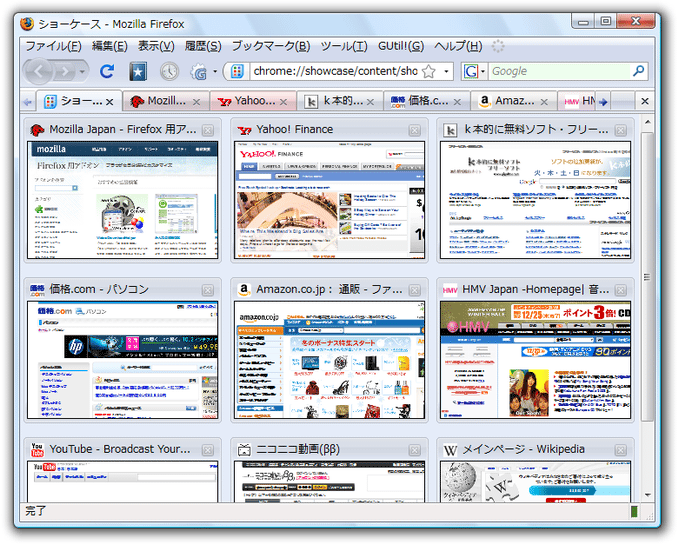Bookmark this page with the star icon
Screen dimensions: 679x545
428,71
